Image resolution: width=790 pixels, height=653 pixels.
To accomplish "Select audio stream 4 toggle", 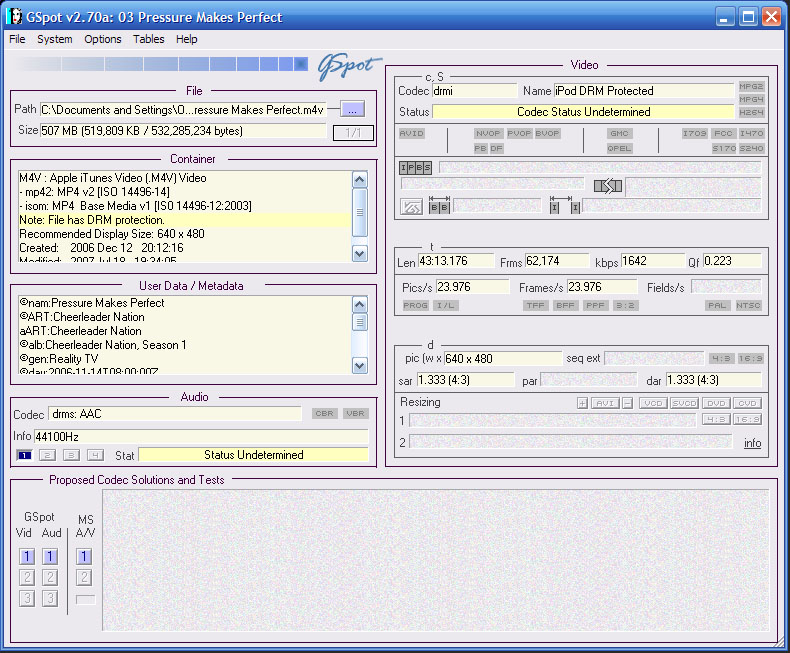I will pos(95,455).
